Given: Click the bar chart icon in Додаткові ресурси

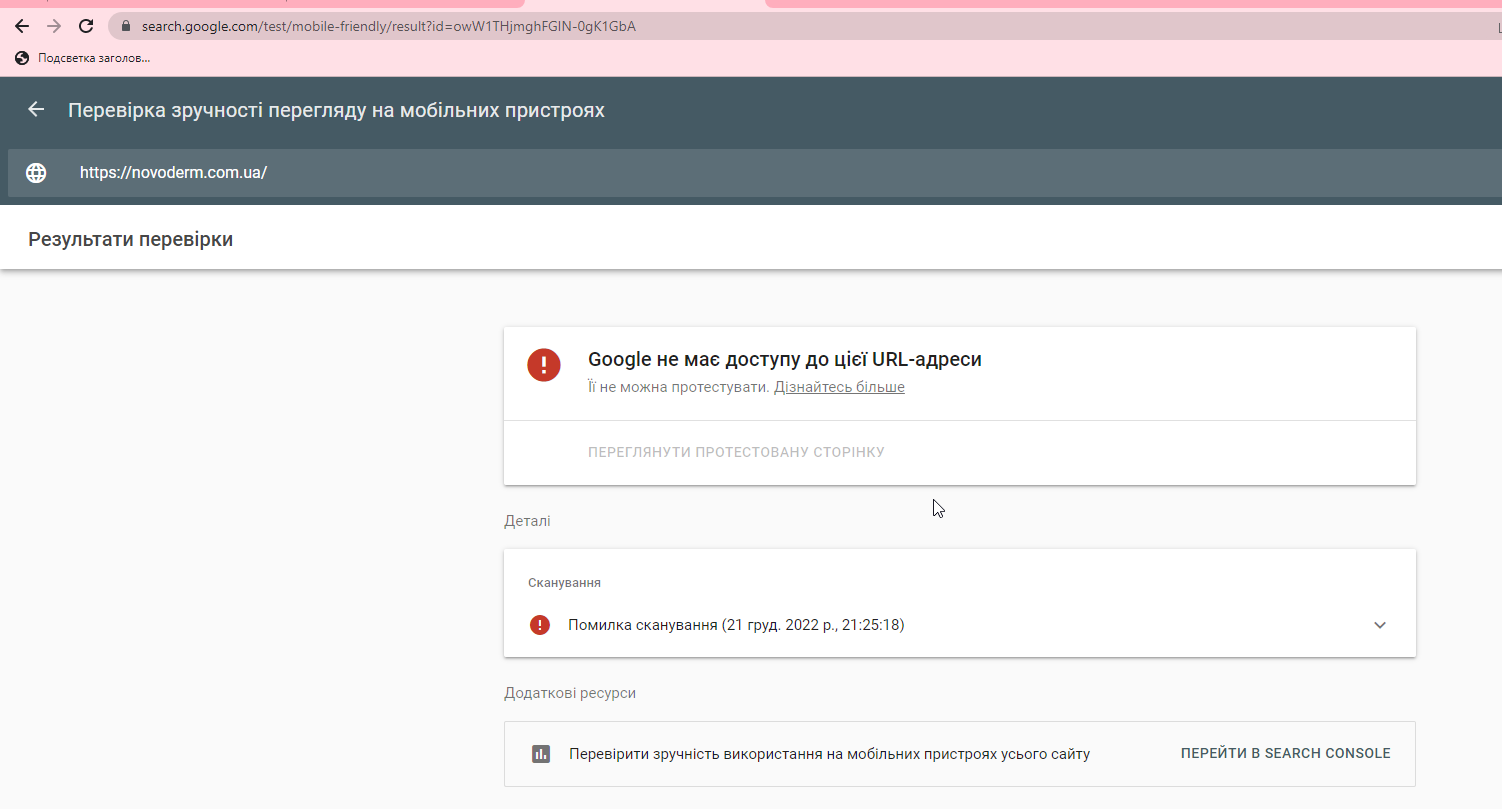Looking at the screenshot, I should [540, 754].
